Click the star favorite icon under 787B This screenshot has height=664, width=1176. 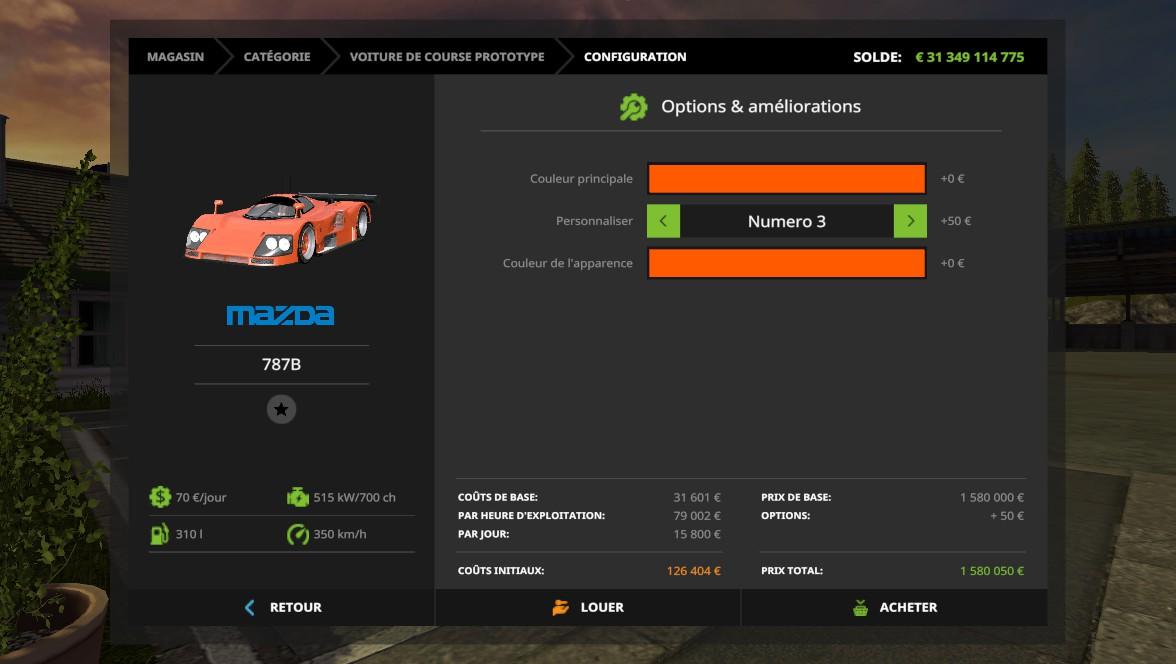(x=281, y=409)
